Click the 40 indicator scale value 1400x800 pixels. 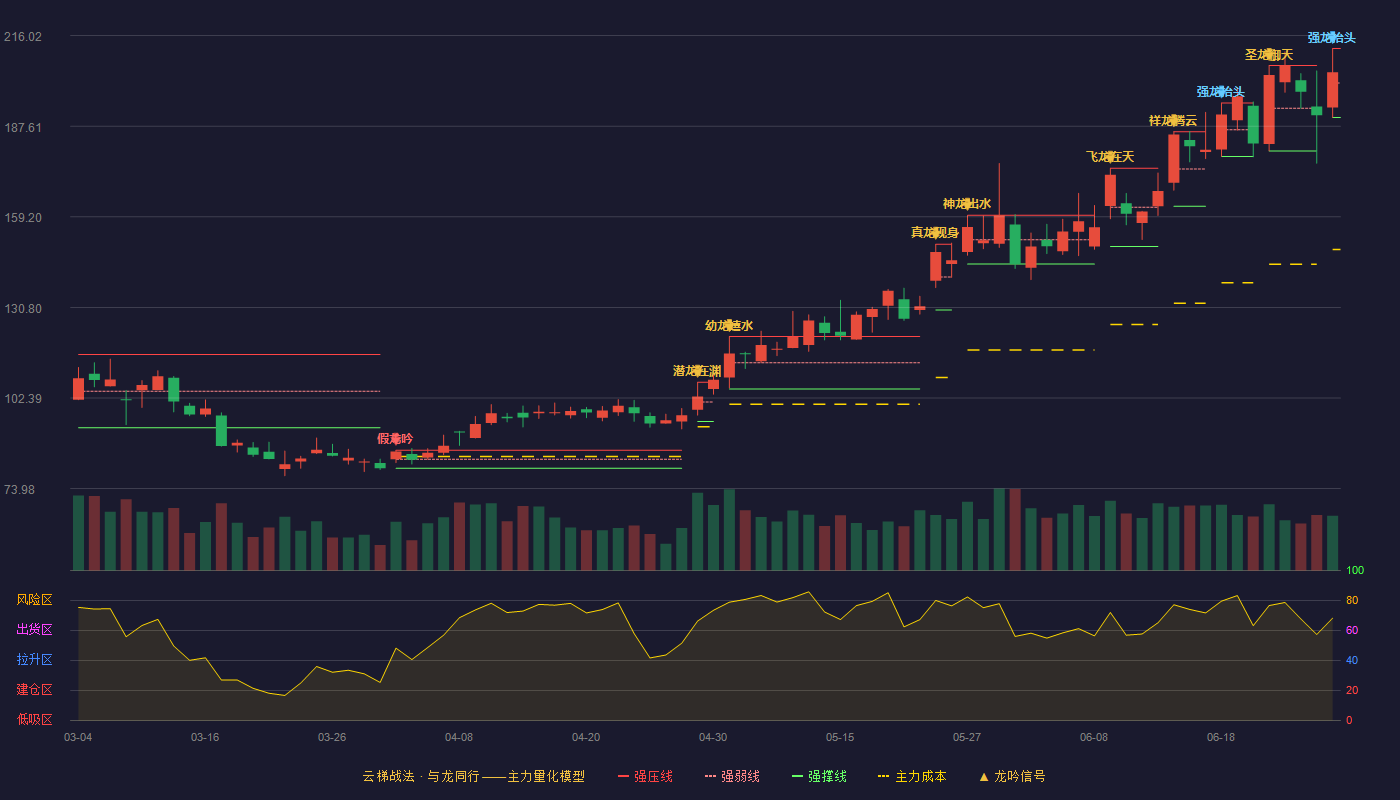tap(1352, 660)
